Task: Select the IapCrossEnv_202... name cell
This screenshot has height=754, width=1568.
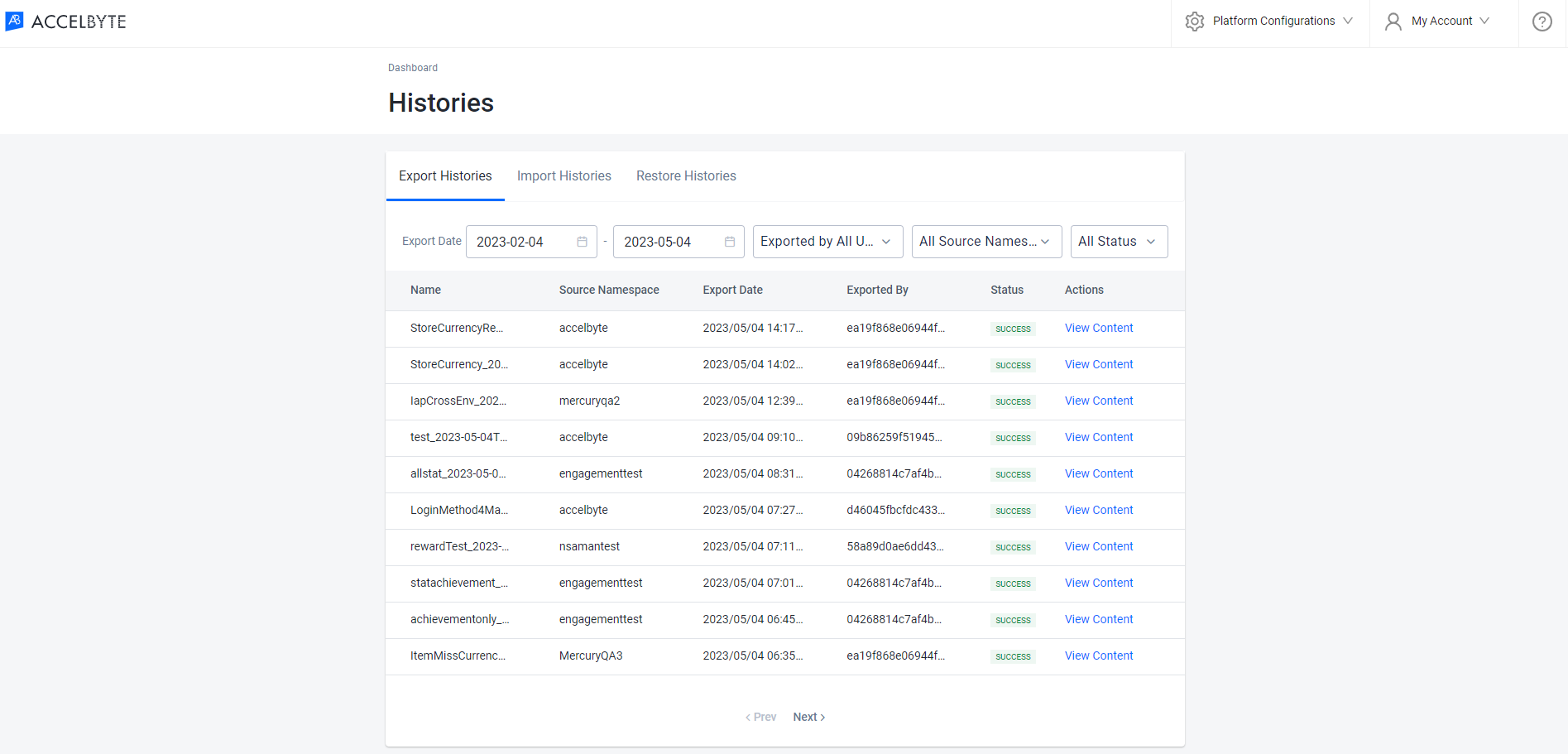Action: tap(458, 401)
